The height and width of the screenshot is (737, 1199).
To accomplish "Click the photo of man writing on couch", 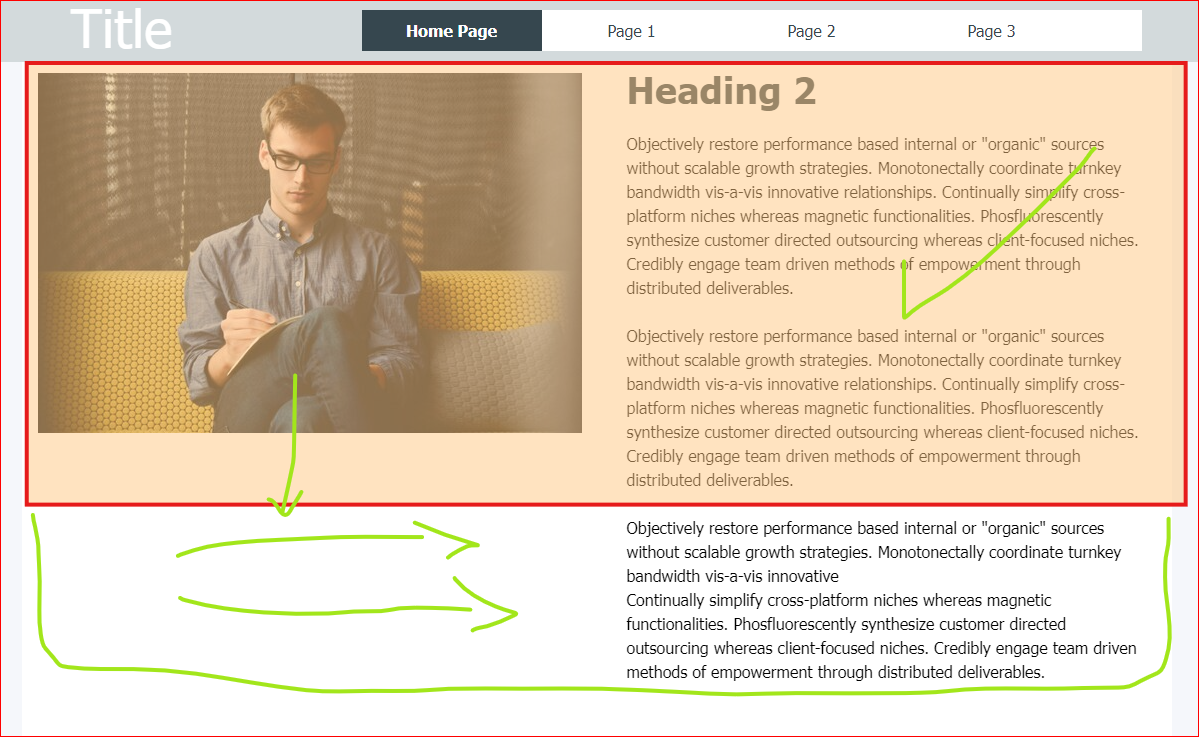I will coord(310,253).
